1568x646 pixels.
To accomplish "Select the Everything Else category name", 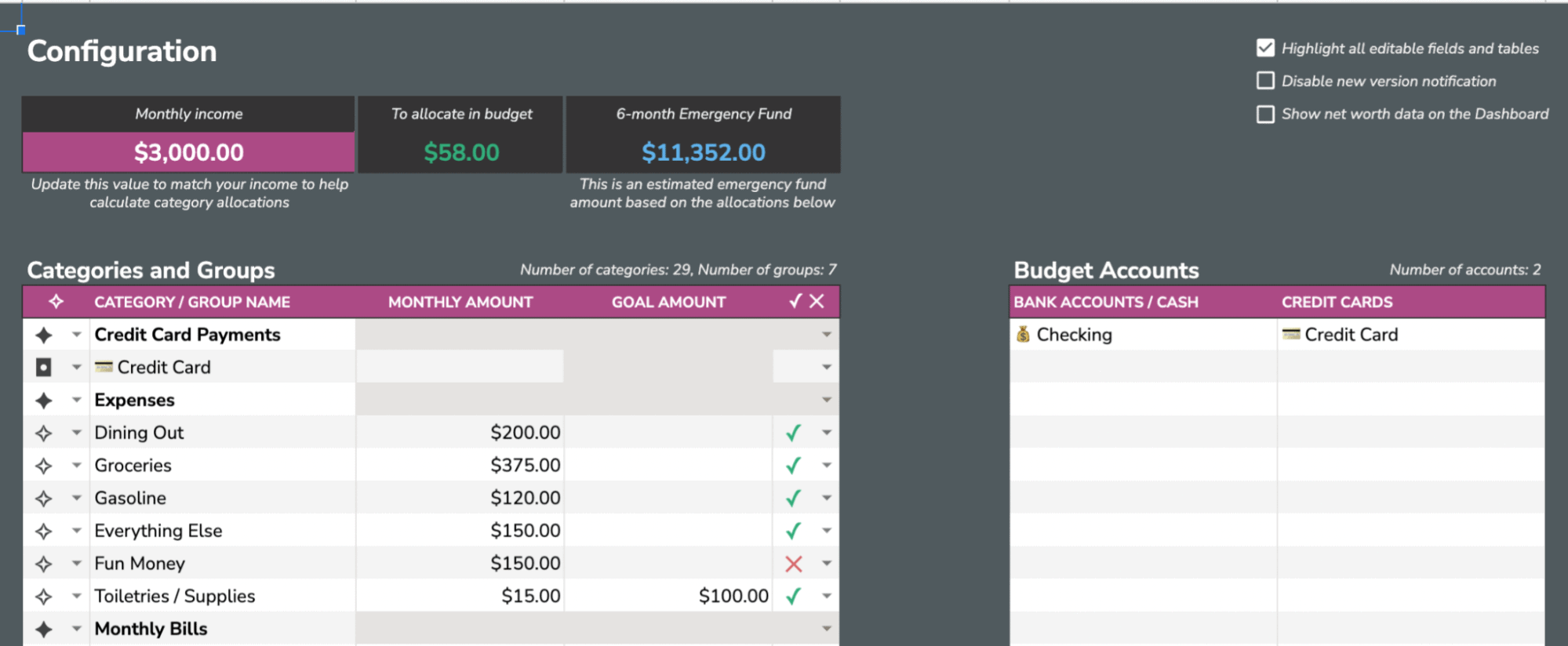I will click(158, 531).
